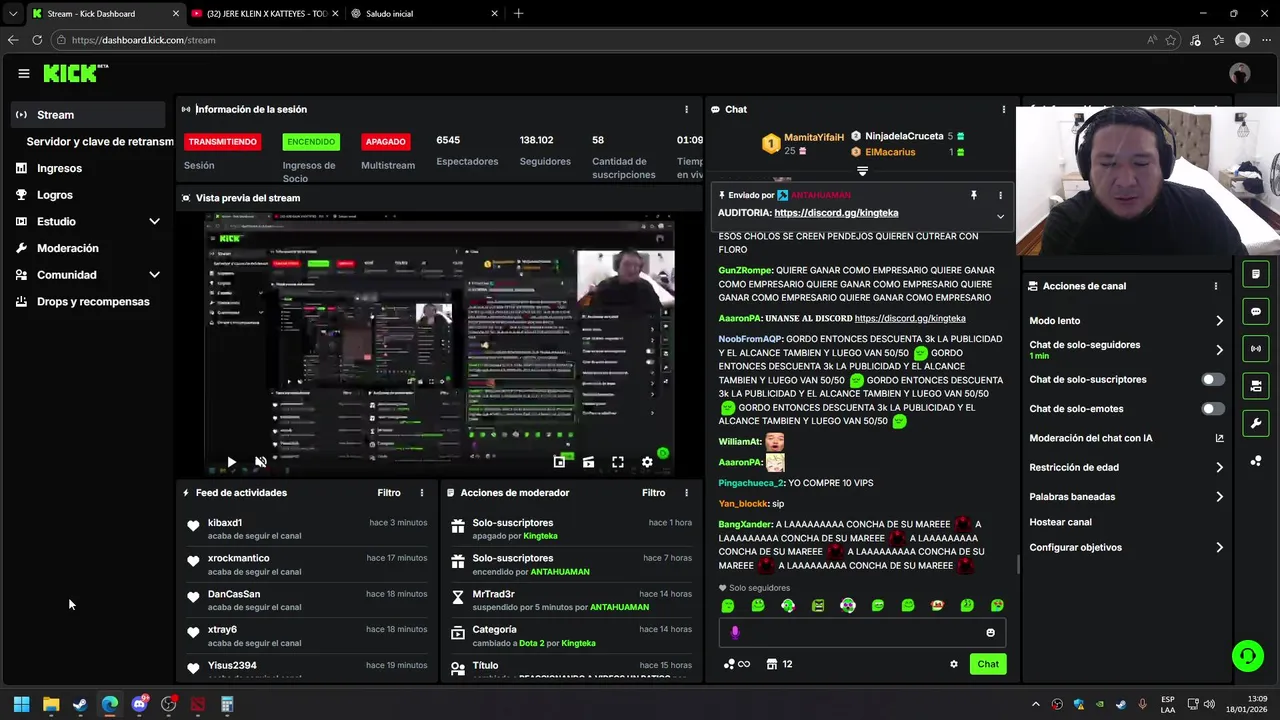Open Servidor y clave de retransmisión
The width and height of the screenshot is (1280, 720).
pos(100,142)
